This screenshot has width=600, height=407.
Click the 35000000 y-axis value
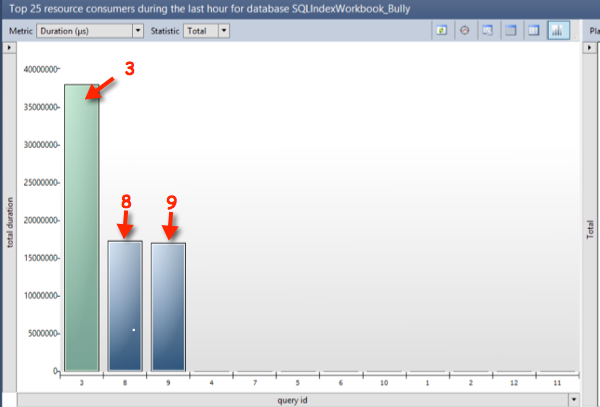pos(41,107)
